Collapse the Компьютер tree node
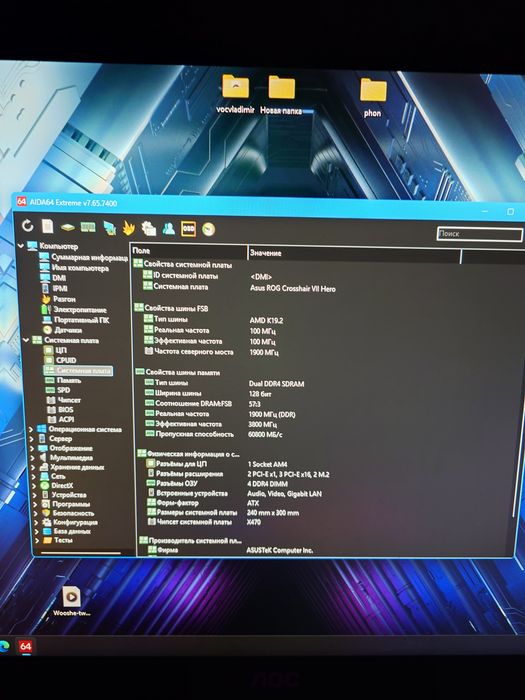The height and width of the screenshot is (700, 525). [21, 246]
